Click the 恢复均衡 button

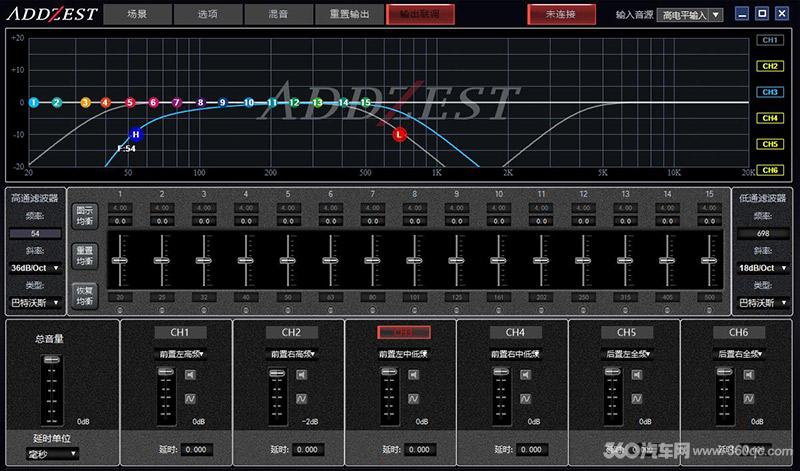point(85,296)
